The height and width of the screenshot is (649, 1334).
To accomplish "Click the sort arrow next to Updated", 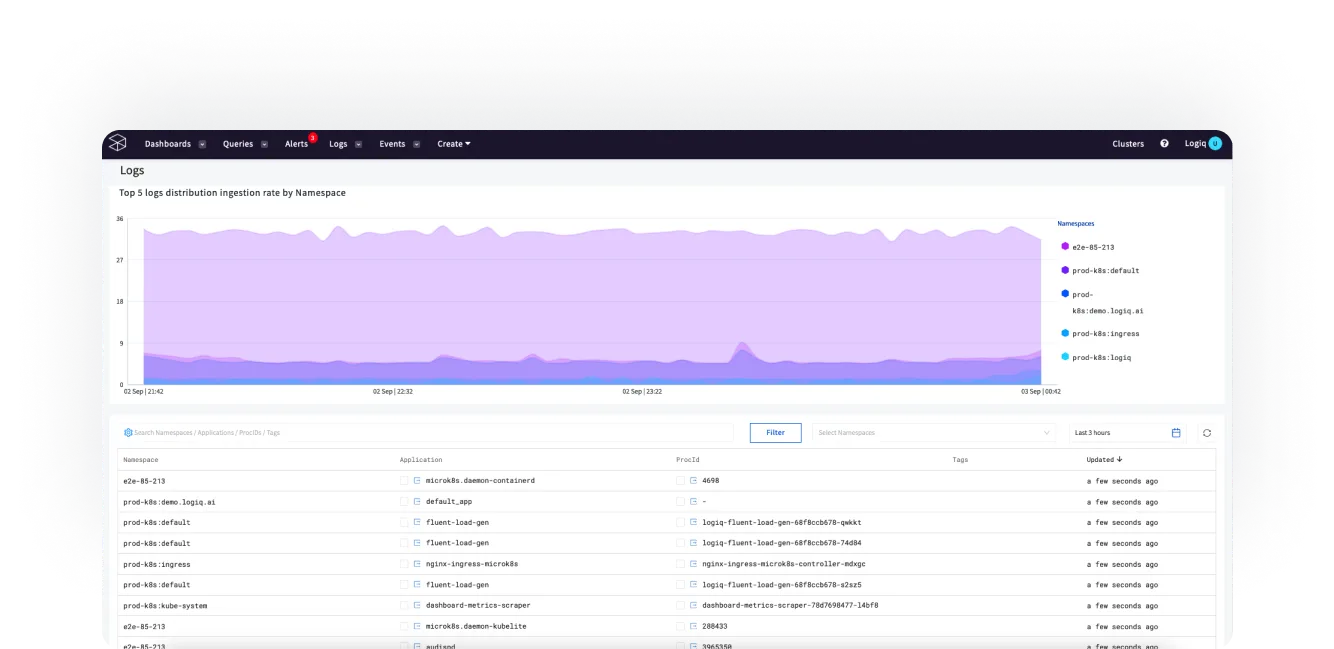I will [x=1119, y=460].
